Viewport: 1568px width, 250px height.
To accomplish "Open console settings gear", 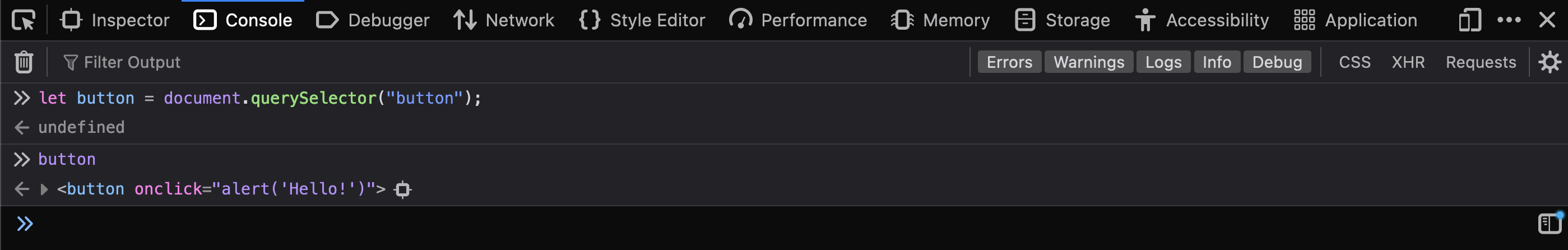I will point(1549,62).
